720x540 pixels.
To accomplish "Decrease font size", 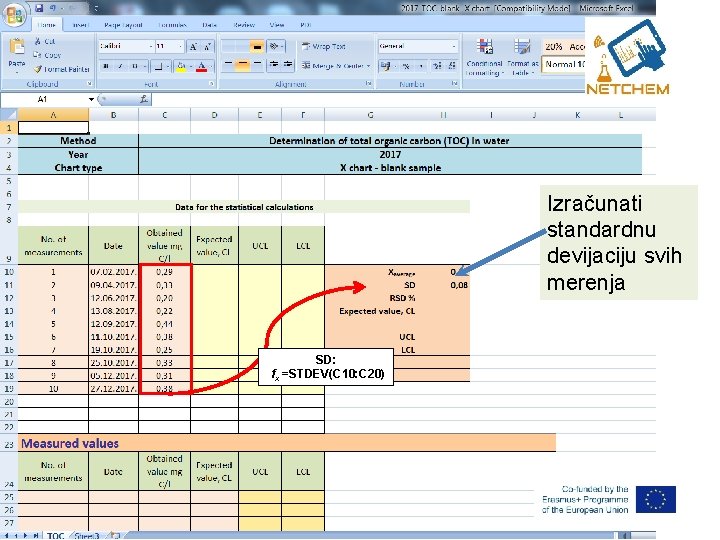I will (x=208, y=46).
